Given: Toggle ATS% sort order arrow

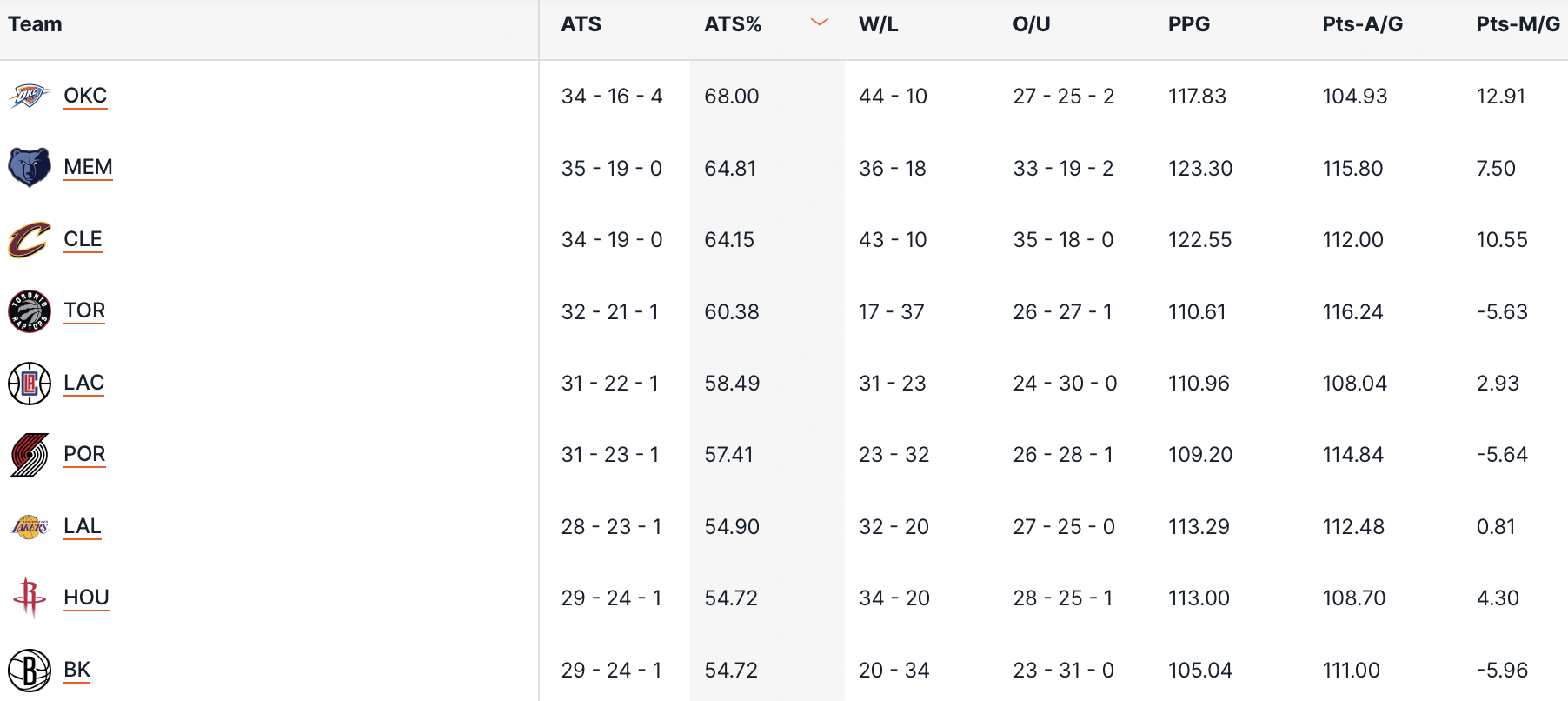Looking at the screenshot, I should pos(819,23).
